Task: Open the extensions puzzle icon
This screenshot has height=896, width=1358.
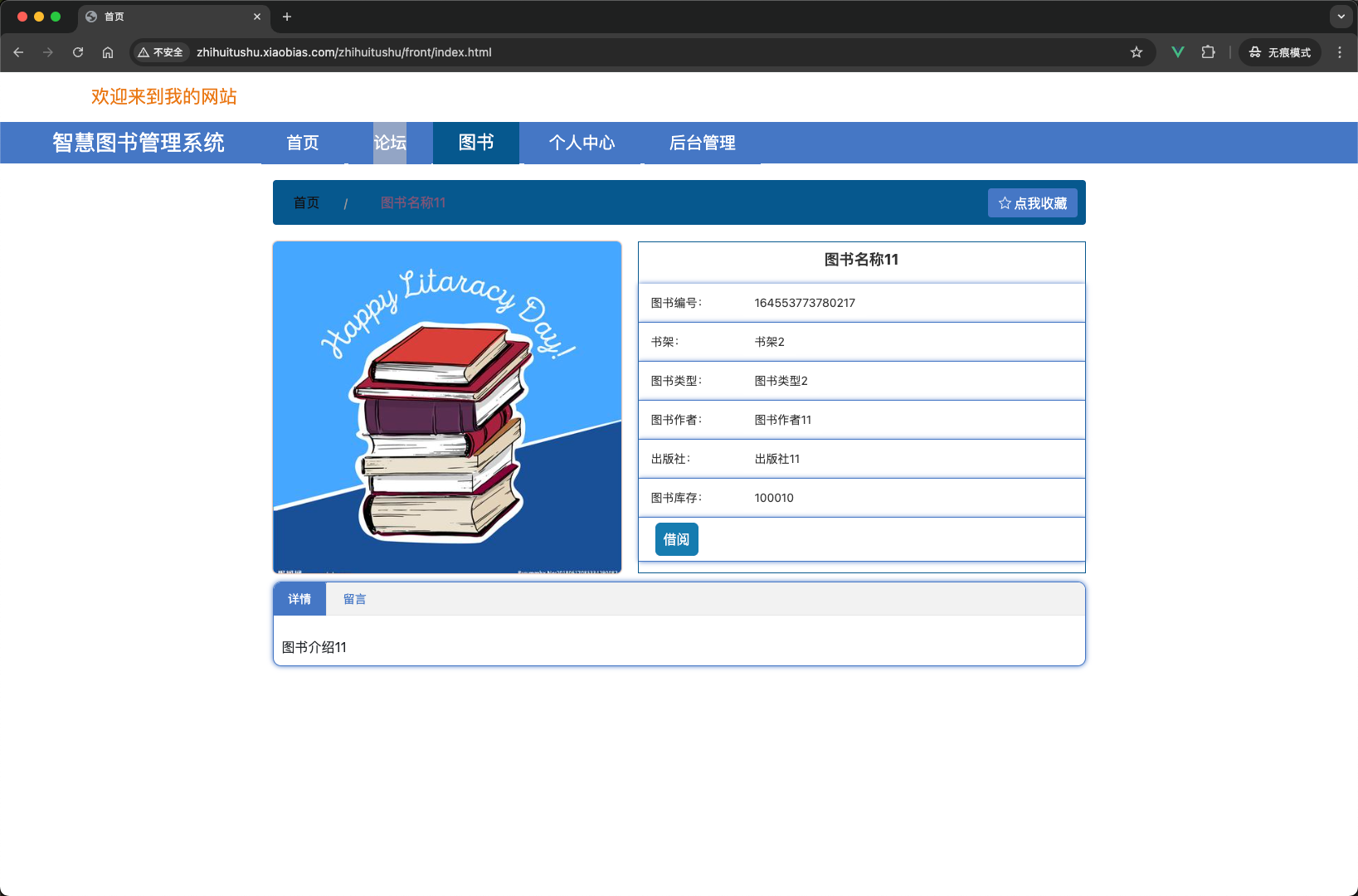Action: click(1208, 52)
